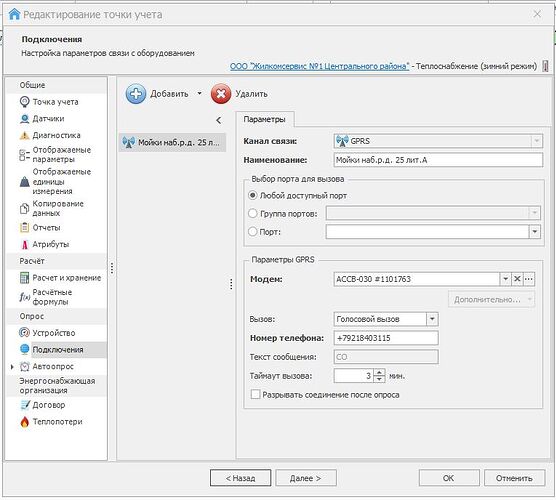The height and width of the screenshot is (500, 556).
Task: Open Точка учета sidebar item icon
Action: (x=24, y=102)
